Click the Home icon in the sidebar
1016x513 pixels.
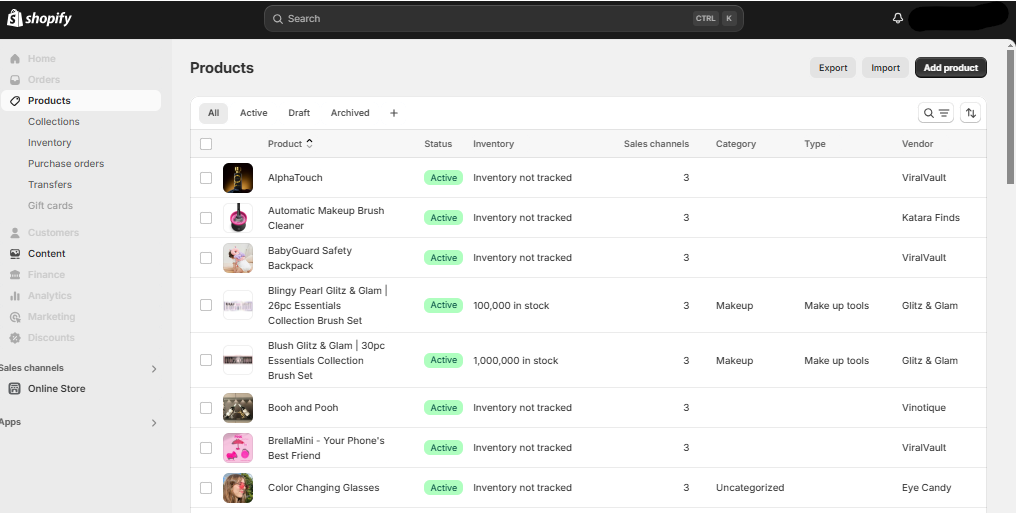[15, 58]
